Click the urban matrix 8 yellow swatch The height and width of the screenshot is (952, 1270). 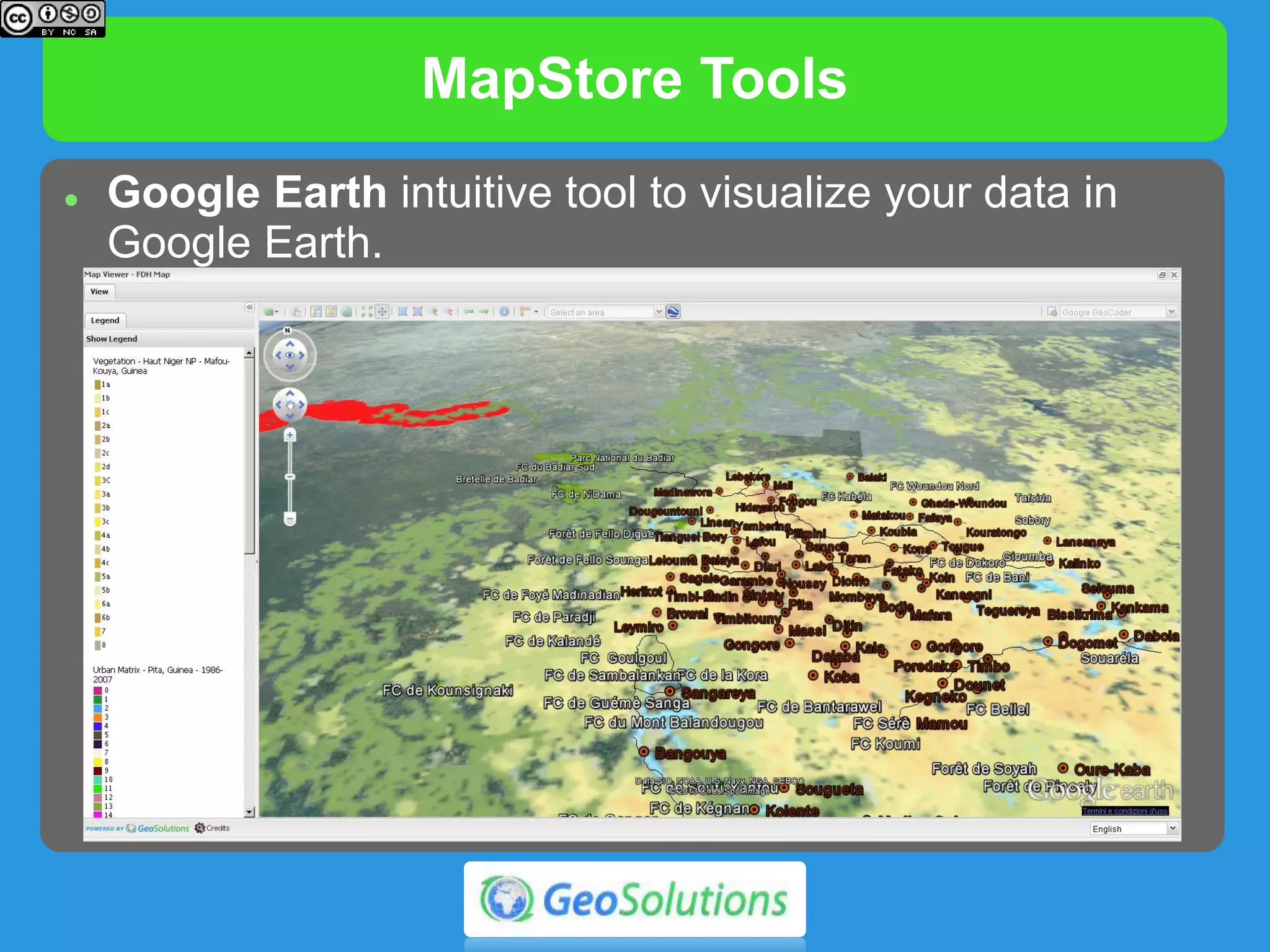coord(97,762)
